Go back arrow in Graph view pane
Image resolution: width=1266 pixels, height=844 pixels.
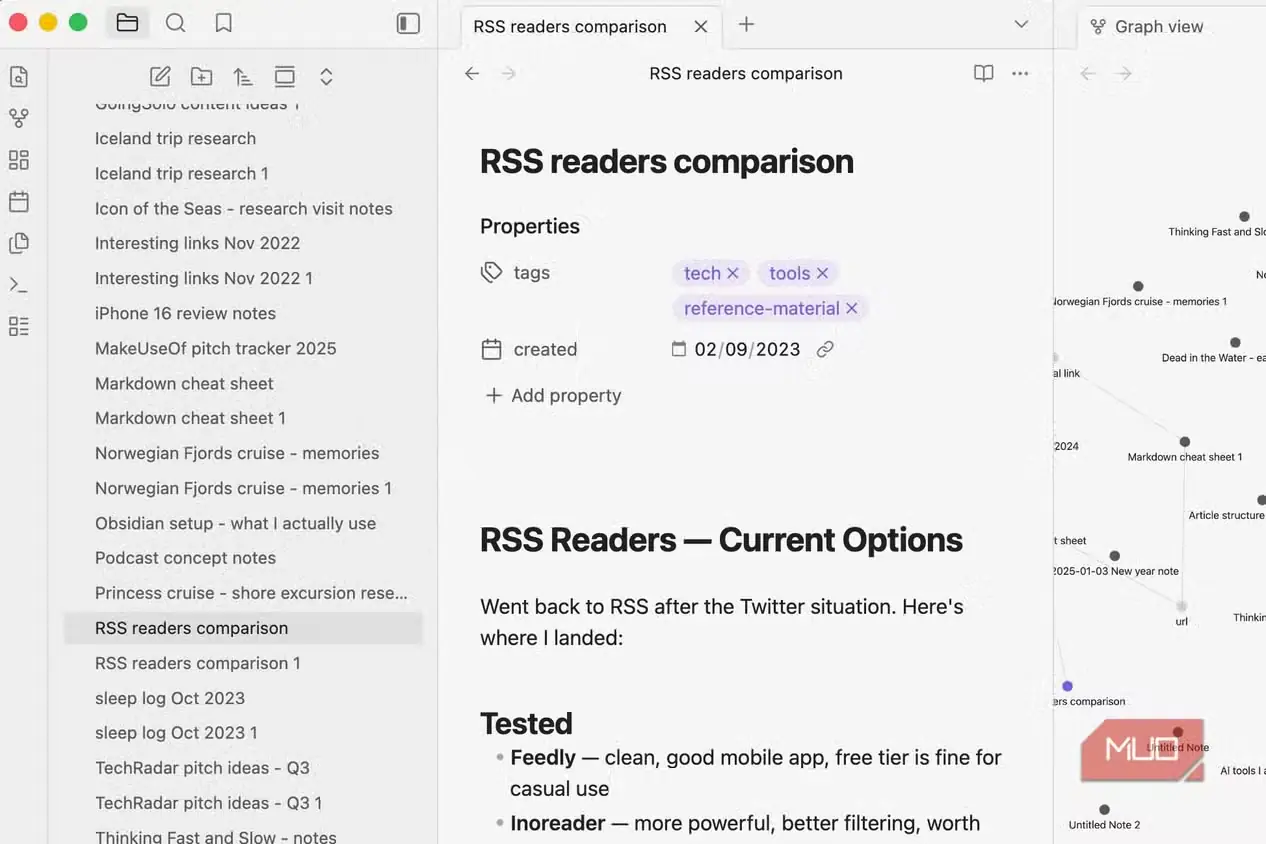point(1088,73)
